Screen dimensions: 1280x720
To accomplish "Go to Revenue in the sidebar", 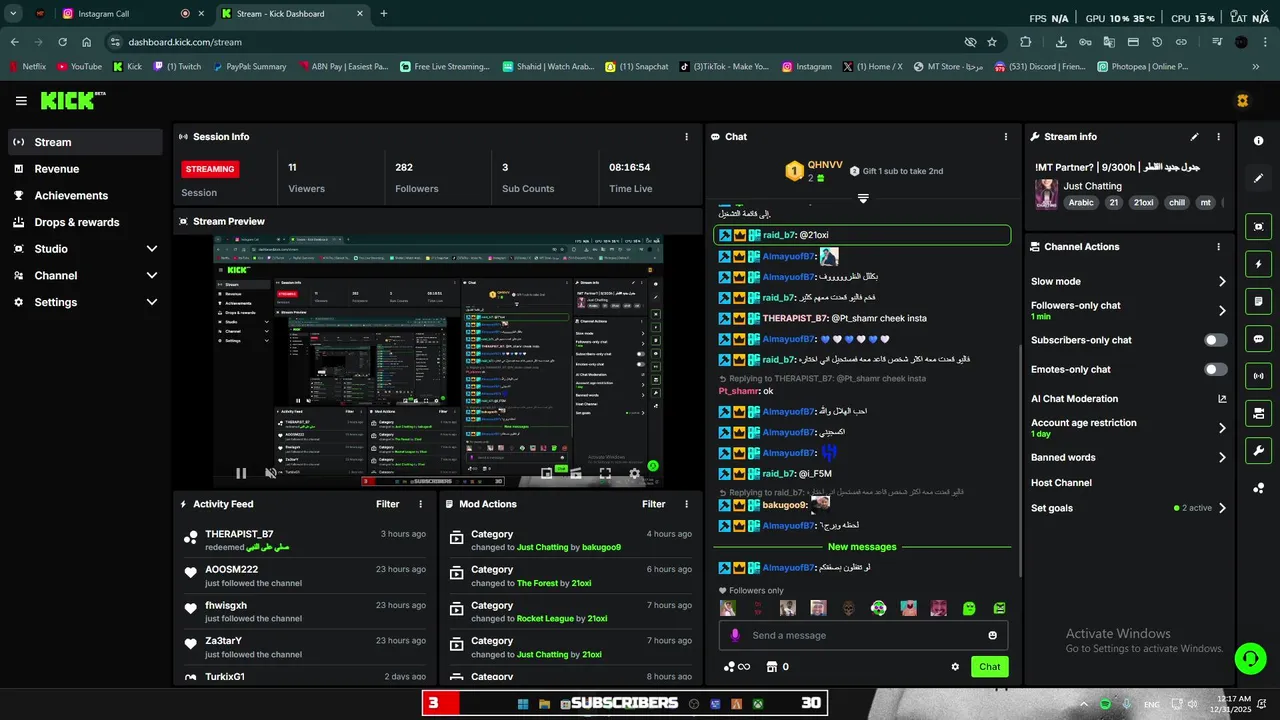I will click(x=85, y=169).
